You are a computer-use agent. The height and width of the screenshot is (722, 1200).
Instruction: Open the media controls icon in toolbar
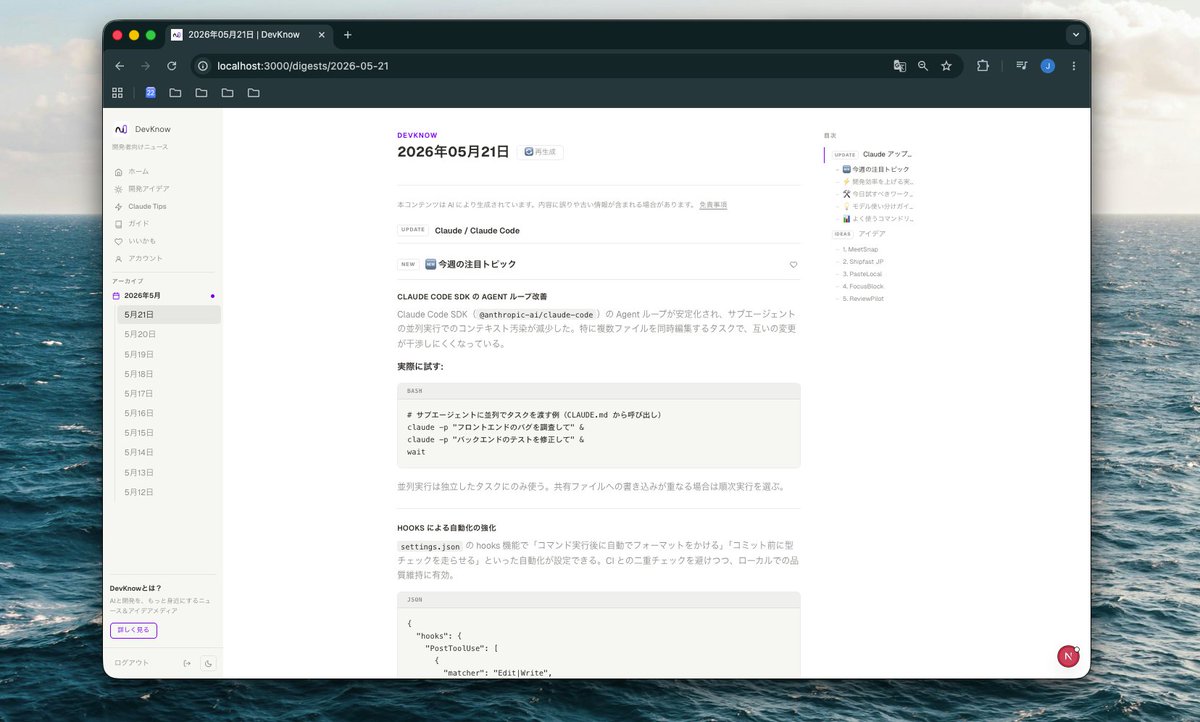click(1021, 66)
